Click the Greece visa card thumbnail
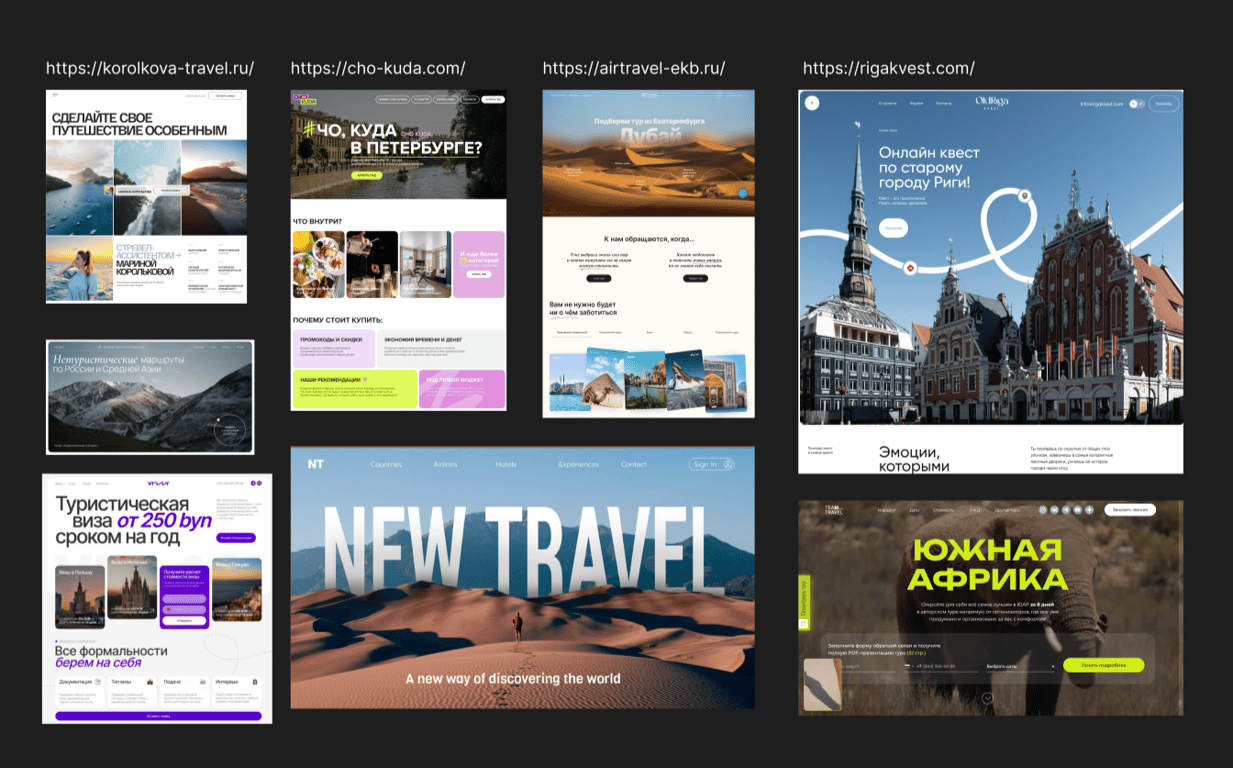 click(237, 590)
